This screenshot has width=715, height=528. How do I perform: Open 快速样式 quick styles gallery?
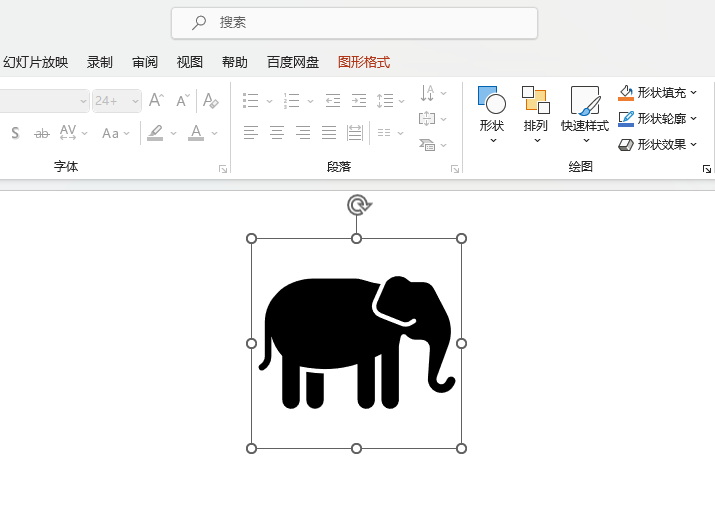(x=585, y=114)
